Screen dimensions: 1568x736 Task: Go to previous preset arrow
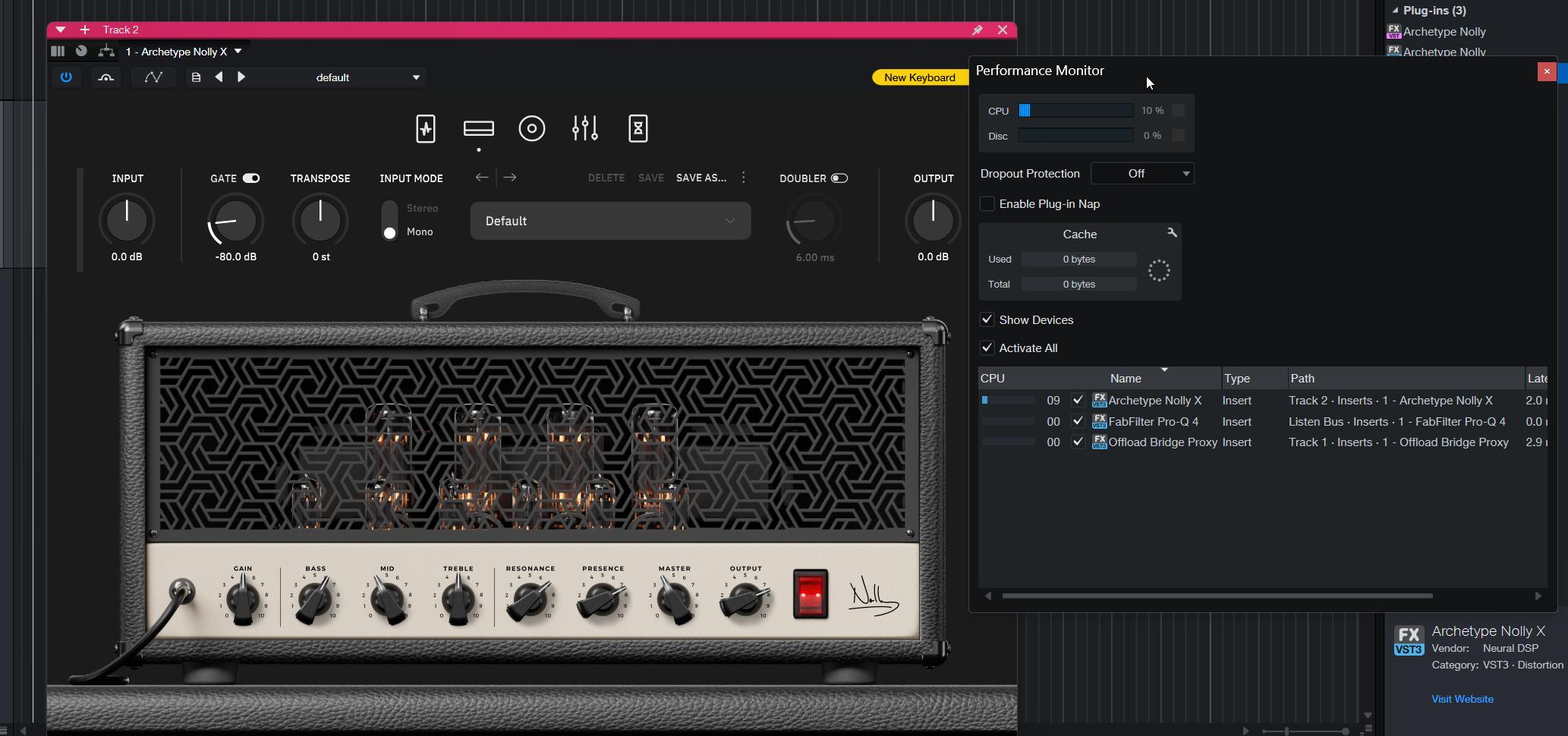point(219,77)
